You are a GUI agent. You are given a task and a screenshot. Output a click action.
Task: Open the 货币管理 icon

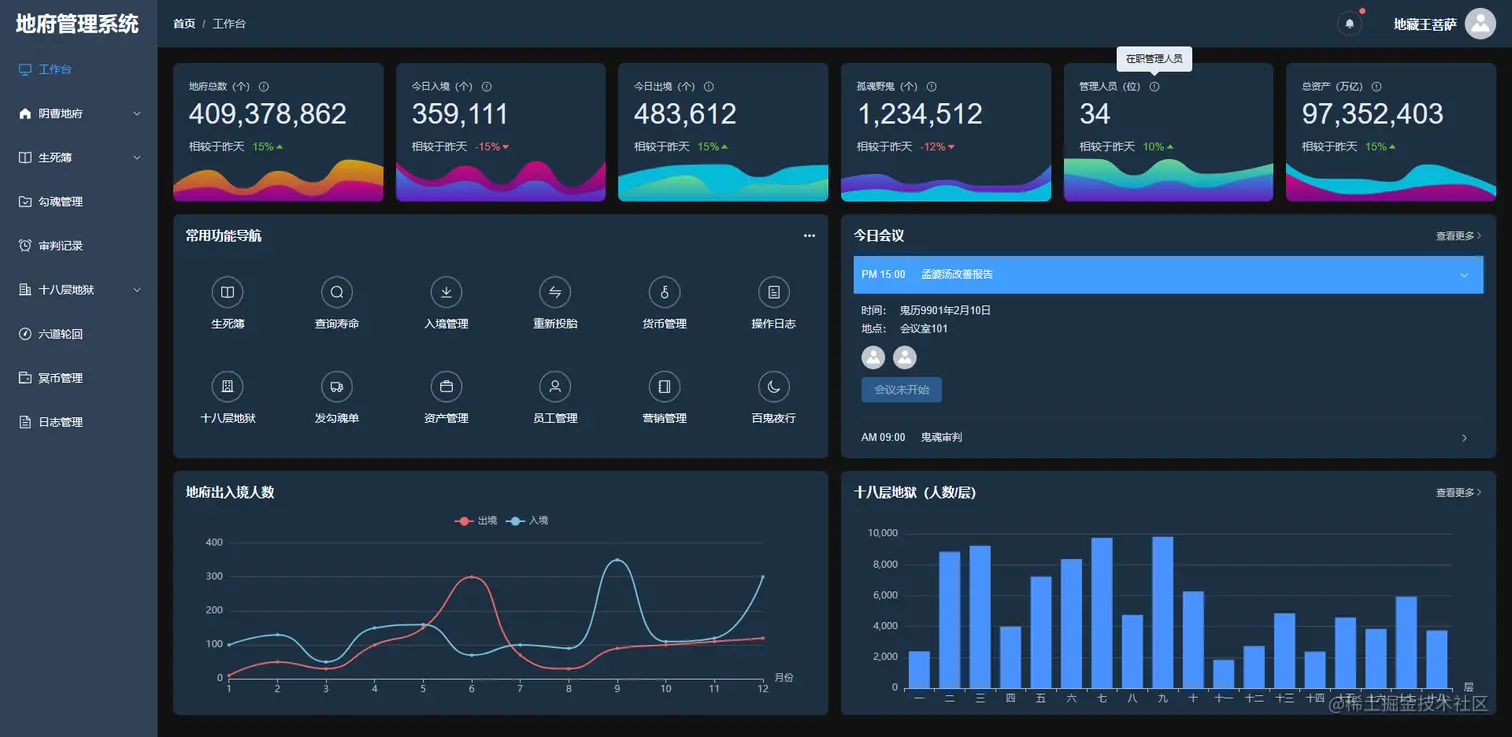pos(664,292)
